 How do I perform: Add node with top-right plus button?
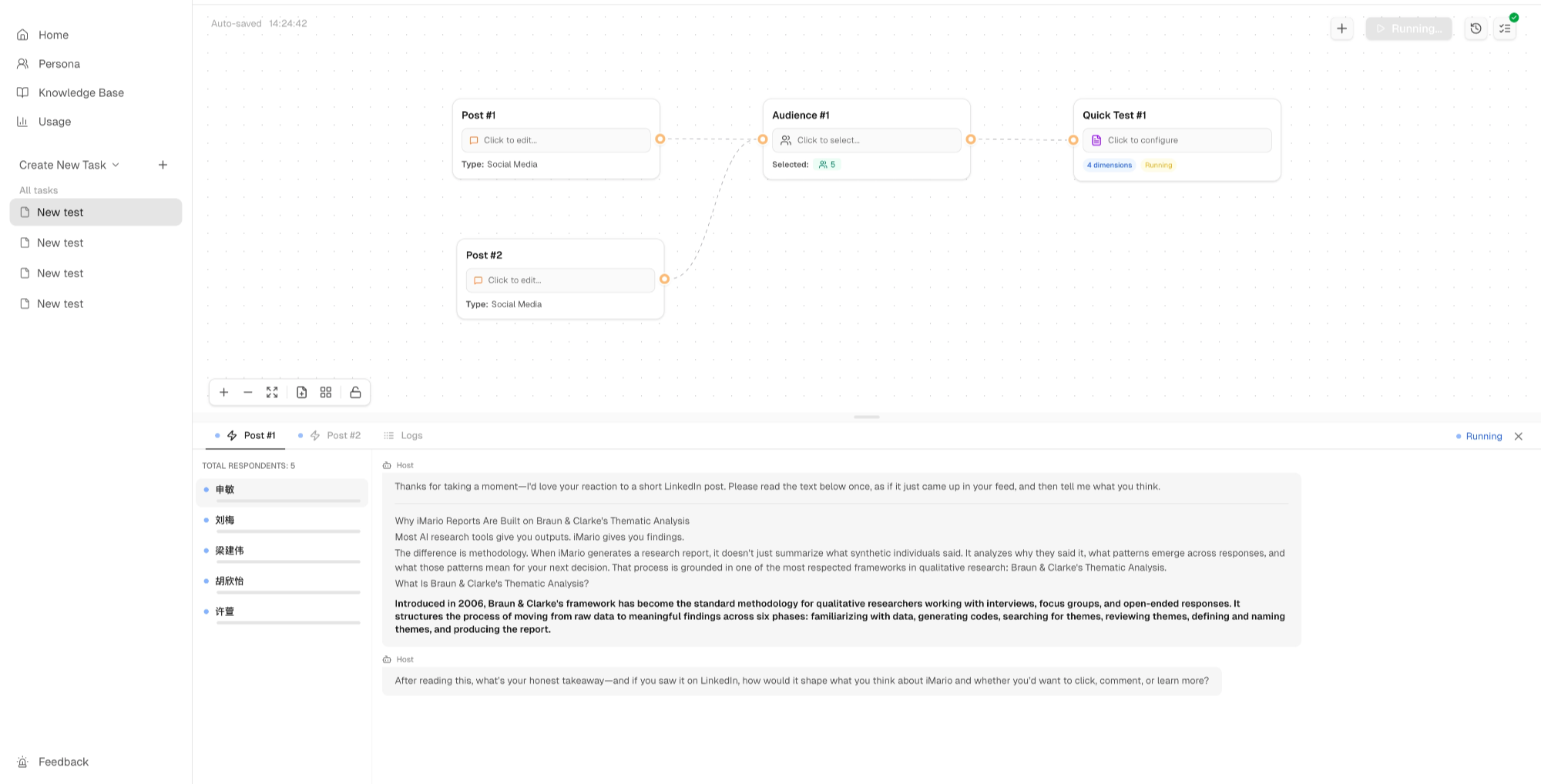1341,28
